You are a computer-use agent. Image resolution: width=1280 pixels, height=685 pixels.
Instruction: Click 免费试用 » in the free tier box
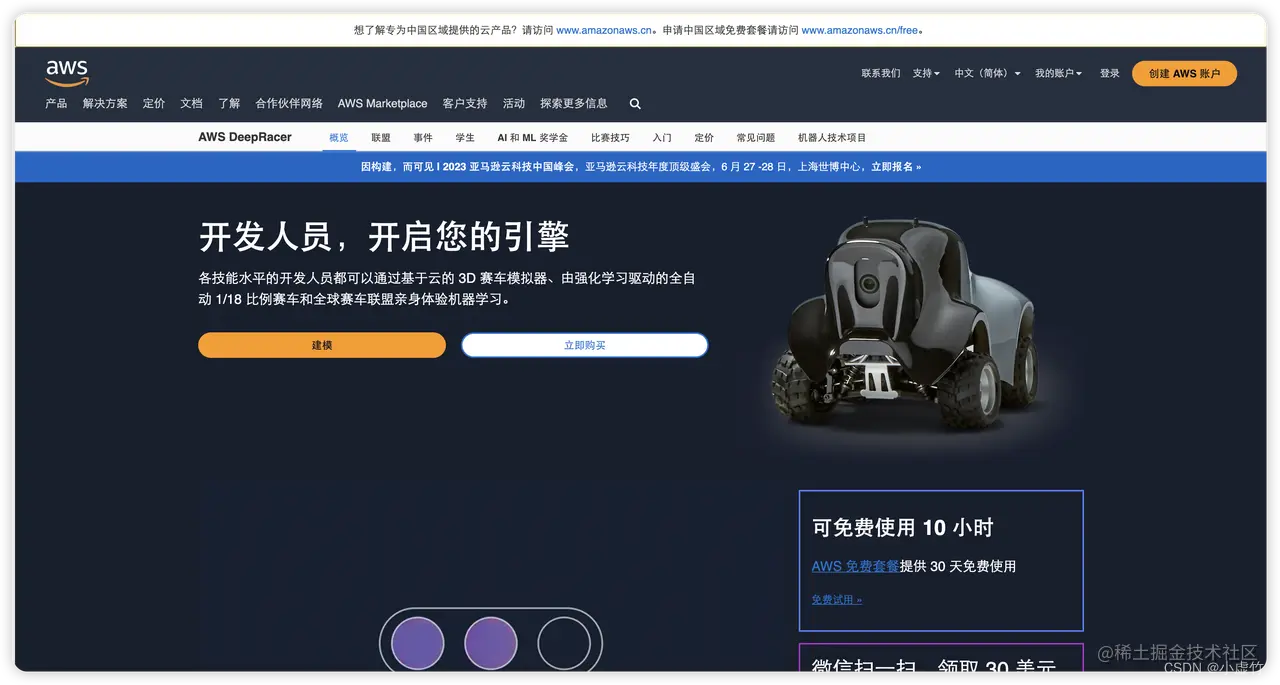pyautogui.click(x=836, y=599)
